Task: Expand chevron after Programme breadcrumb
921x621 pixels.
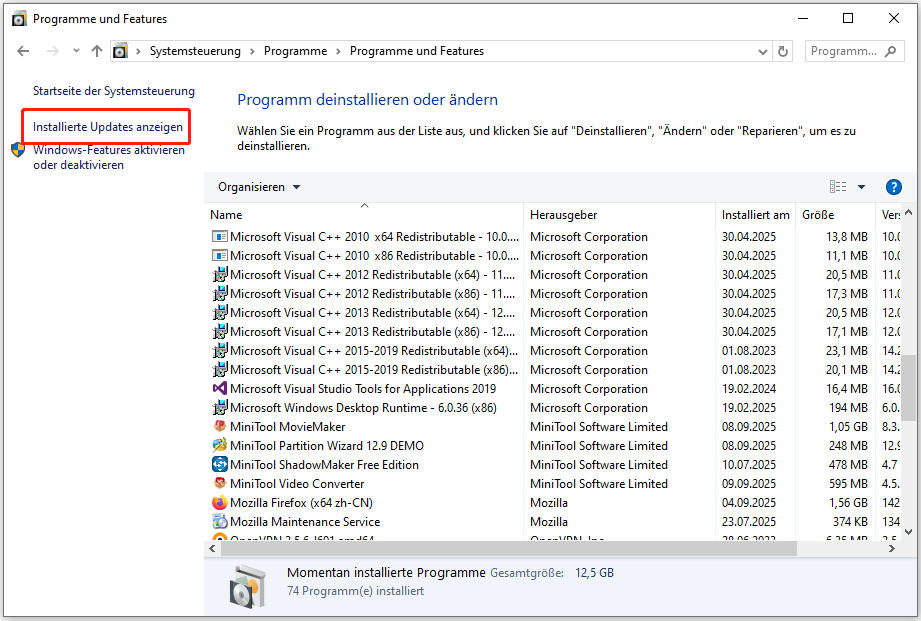Action: point(338,52)
